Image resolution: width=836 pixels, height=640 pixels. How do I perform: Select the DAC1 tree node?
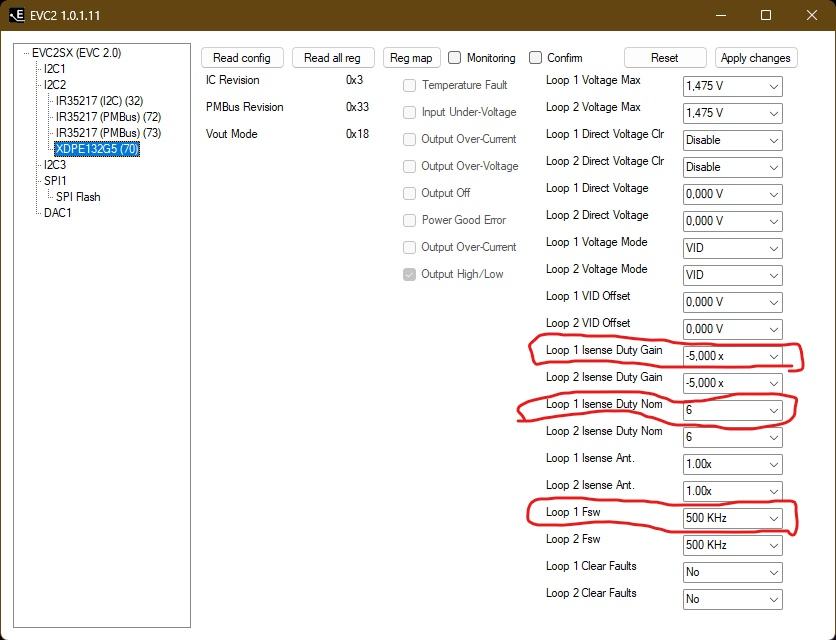click(58, 213)
